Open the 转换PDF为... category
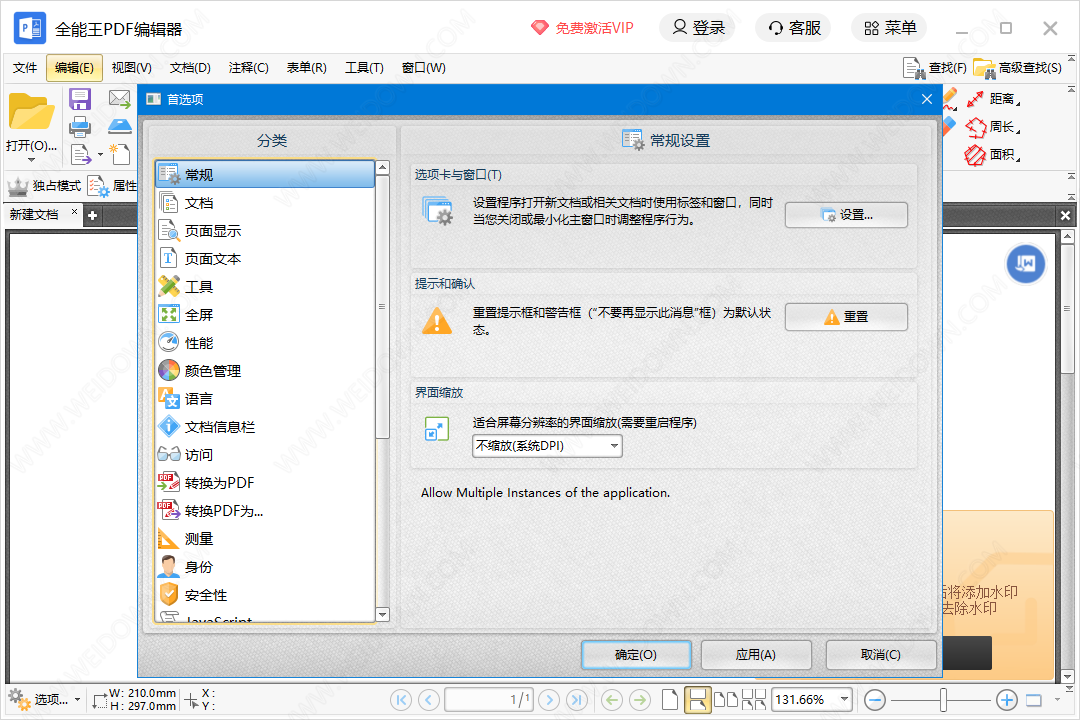 click(x=265, y=511)
